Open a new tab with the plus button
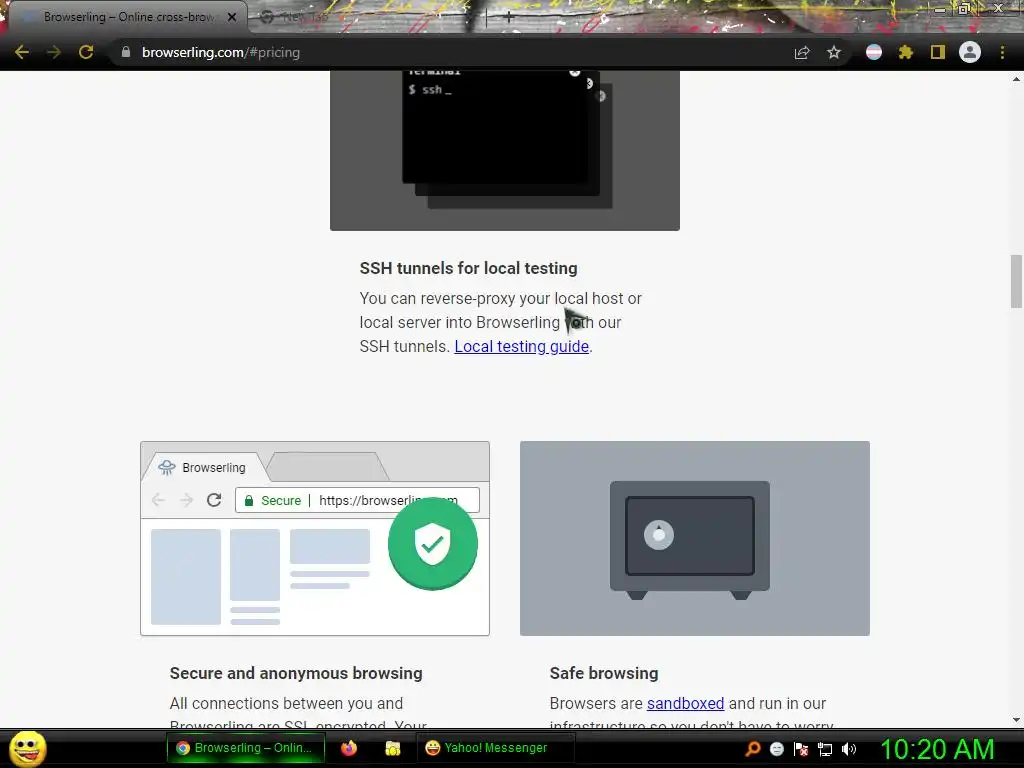The height and width of the screenshot is (768, 1024). (x=509, y=17)
